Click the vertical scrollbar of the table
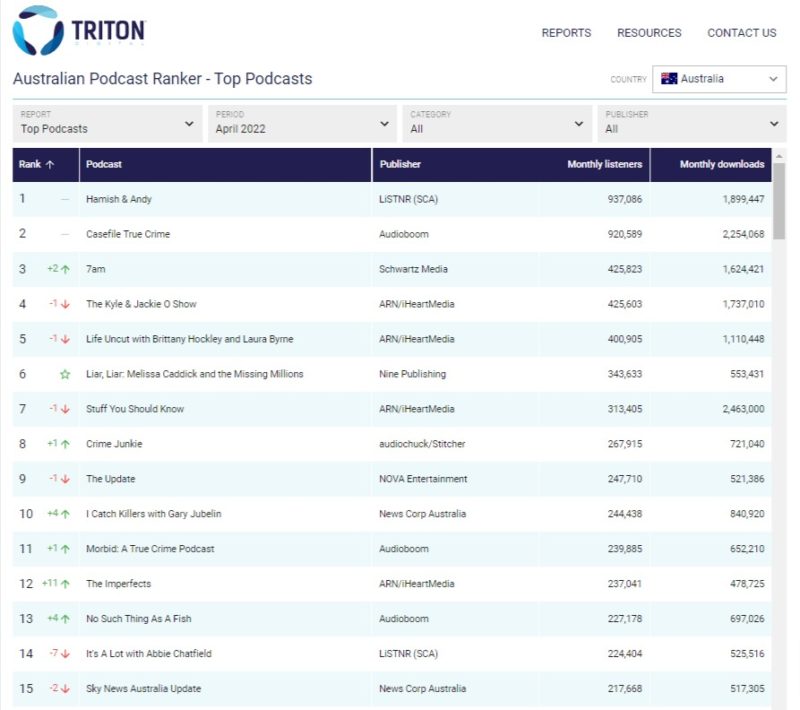Viewport: 800px width, 710px height. pos(779,200)
